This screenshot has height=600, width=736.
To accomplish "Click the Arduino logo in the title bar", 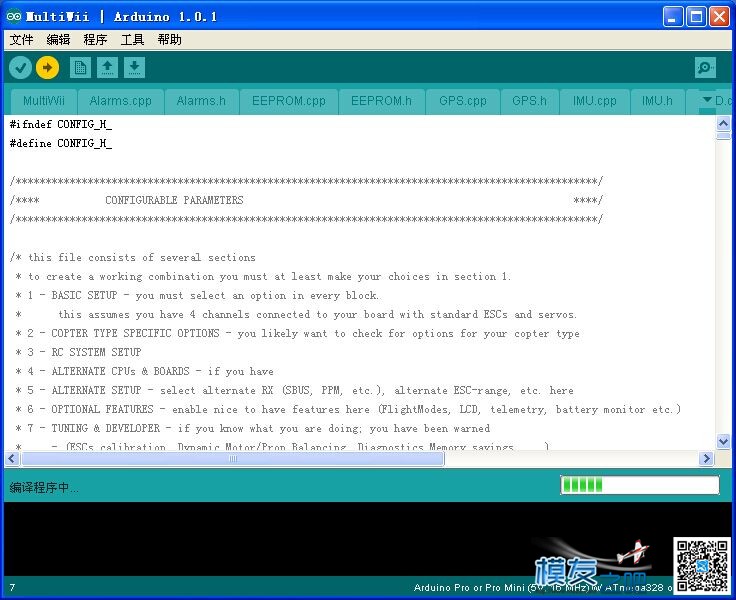I will tap(14, 16).
